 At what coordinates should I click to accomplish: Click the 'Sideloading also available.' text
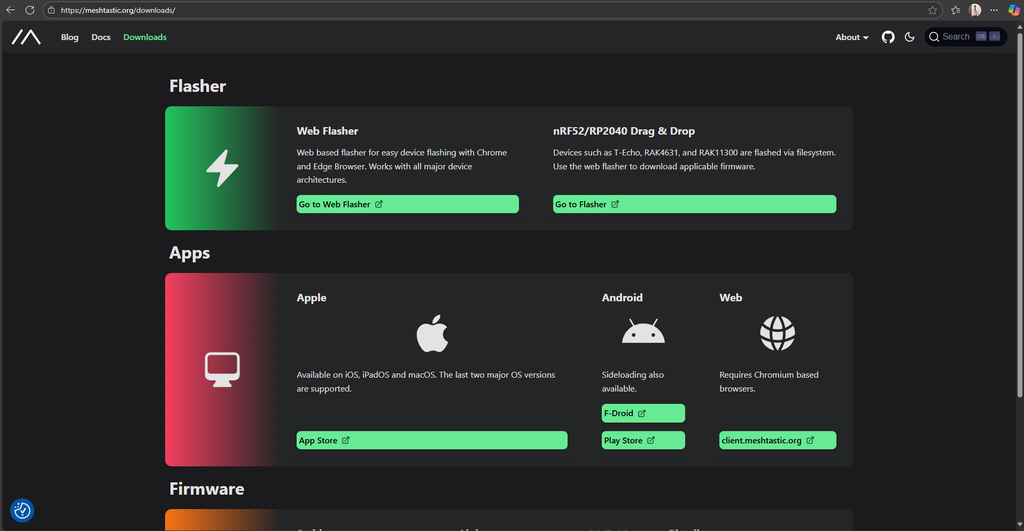coord(633,381)
